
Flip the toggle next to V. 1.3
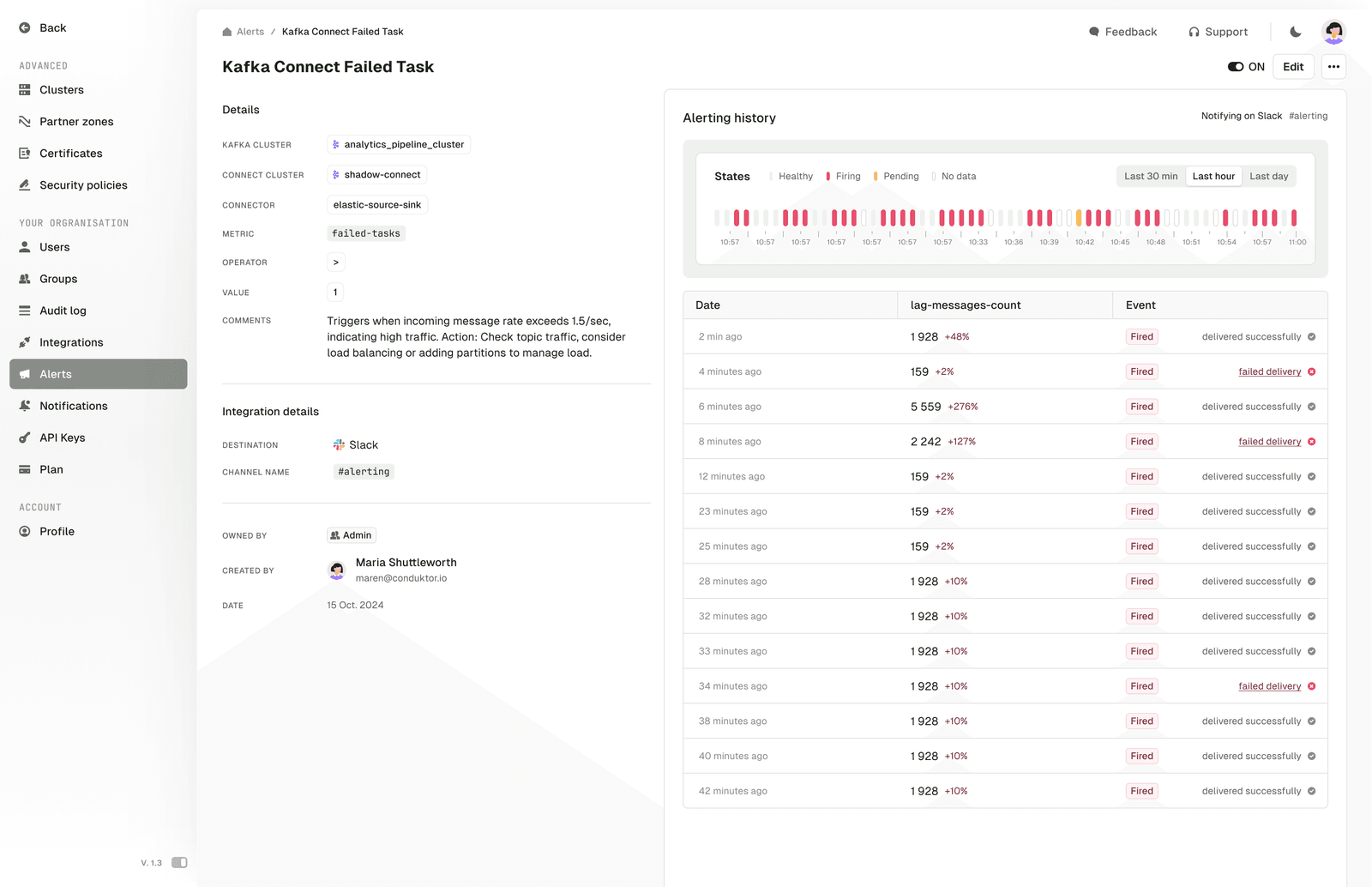click(179, 862)
